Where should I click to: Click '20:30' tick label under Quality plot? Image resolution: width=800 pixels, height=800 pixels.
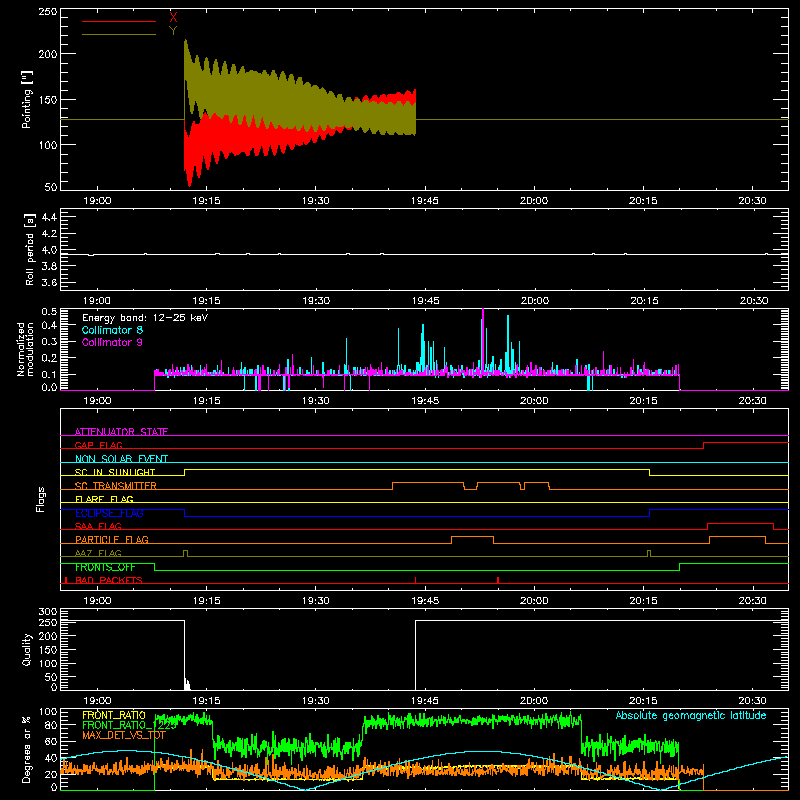tap(753, 701)
